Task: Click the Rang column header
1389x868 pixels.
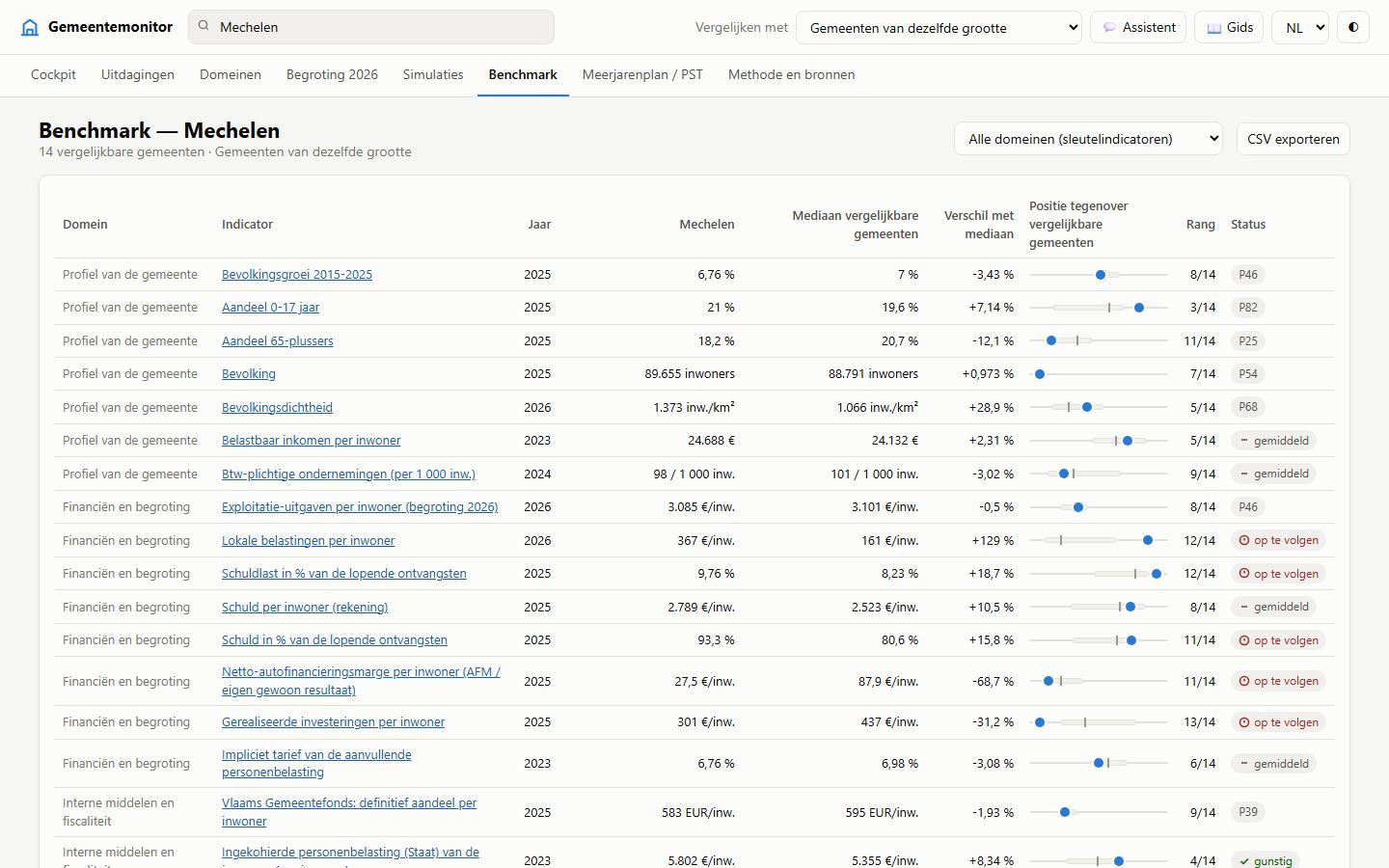Action: [x=1200, y=225]
